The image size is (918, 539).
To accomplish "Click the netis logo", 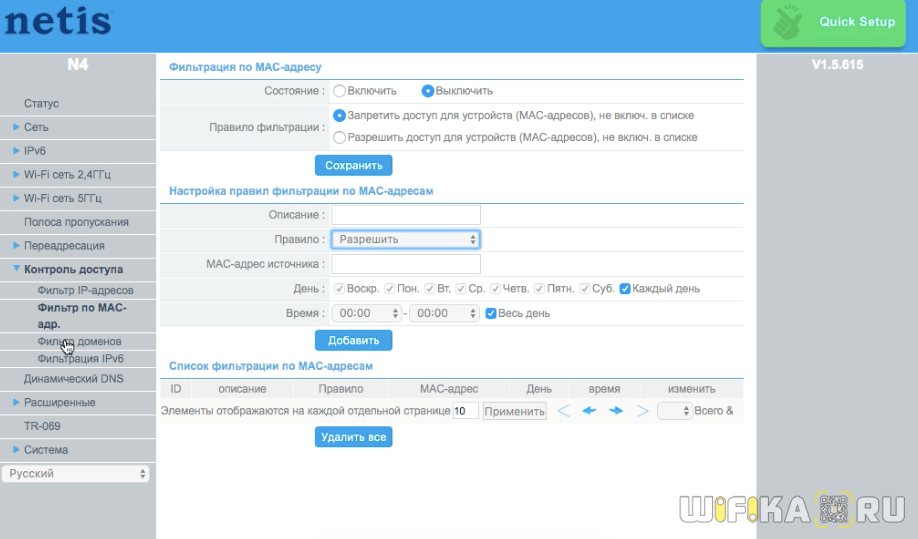I will 58,22.
